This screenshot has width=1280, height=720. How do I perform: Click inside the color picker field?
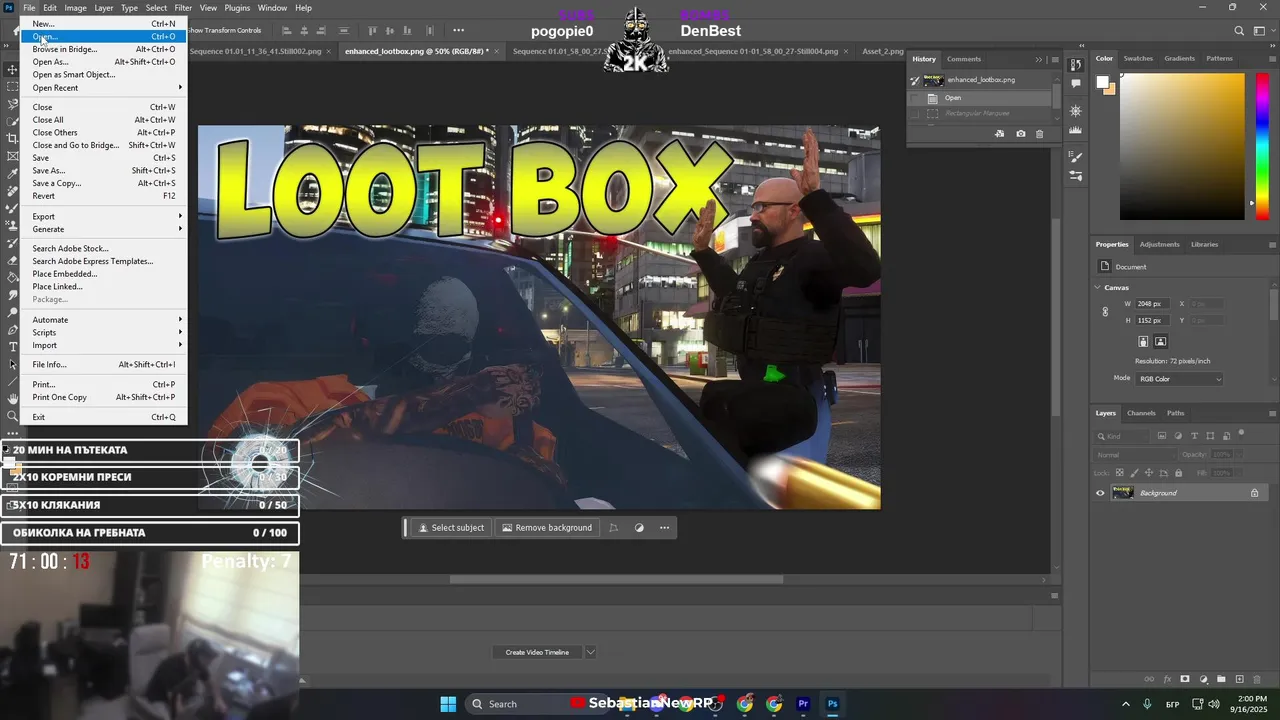pyautogui.click(x=1182, y=146)
